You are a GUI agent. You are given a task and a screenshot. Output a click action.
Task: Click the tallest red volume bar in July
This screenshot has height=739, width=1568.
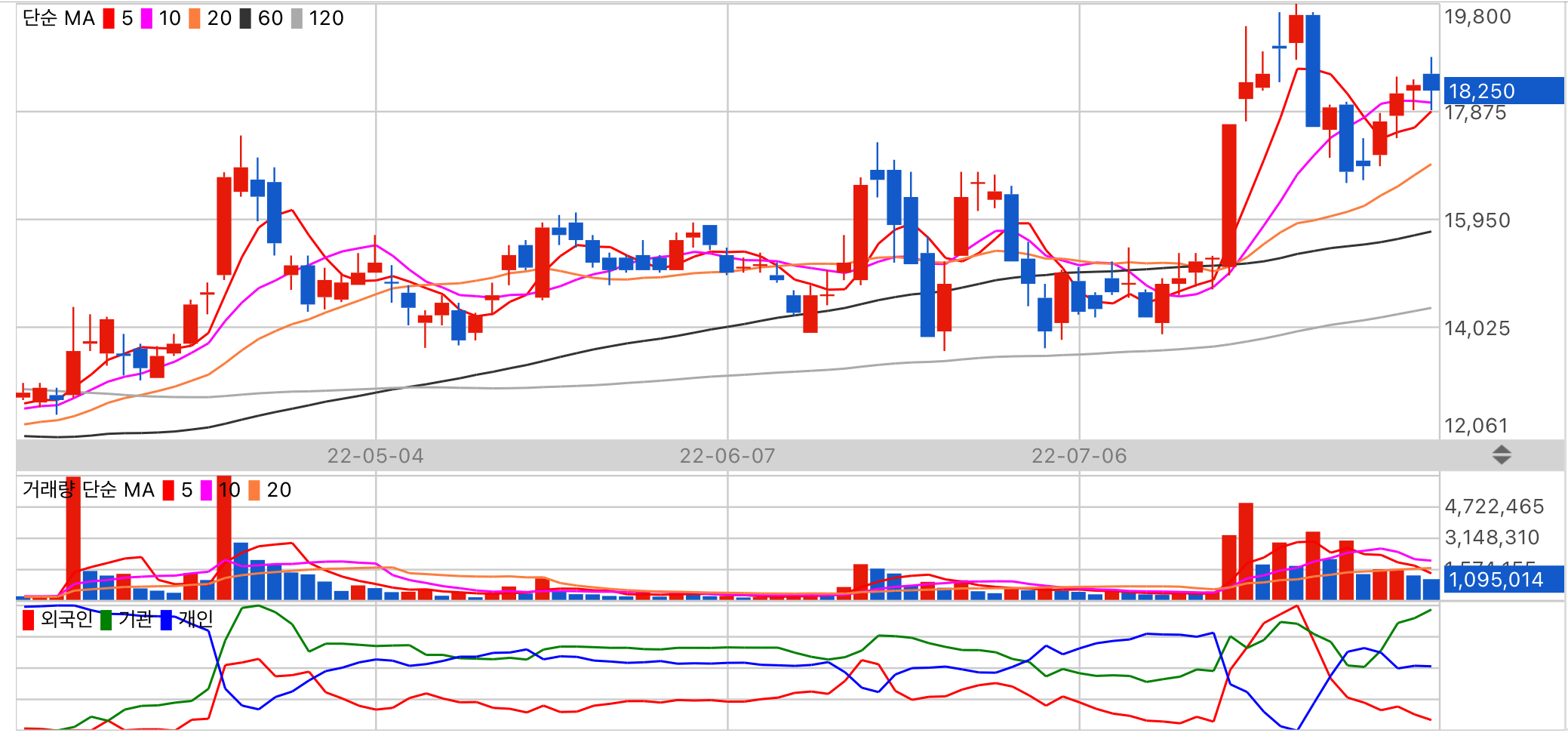(x=1246, y=551)
